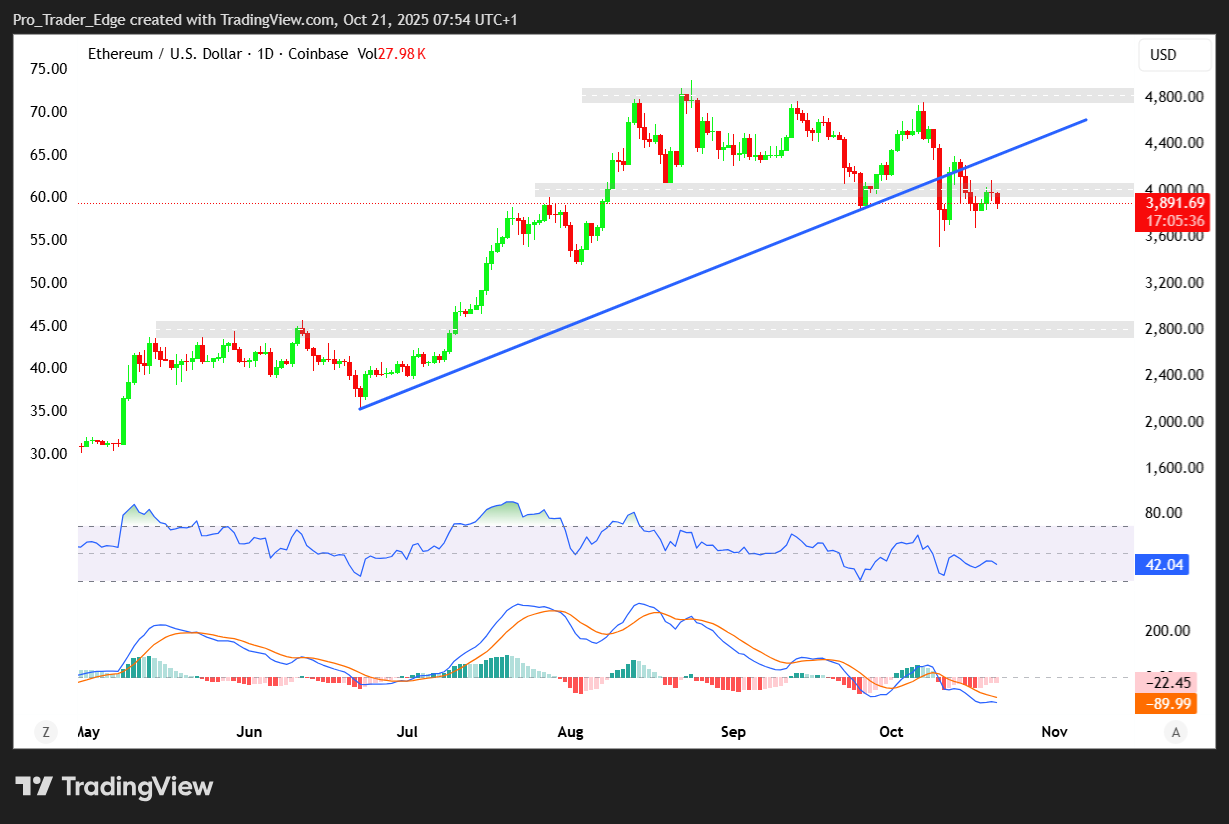Click the Nov label on time axis
Image resolution: width=1229 pixels, height=824 pixels.
point(1054,732)
